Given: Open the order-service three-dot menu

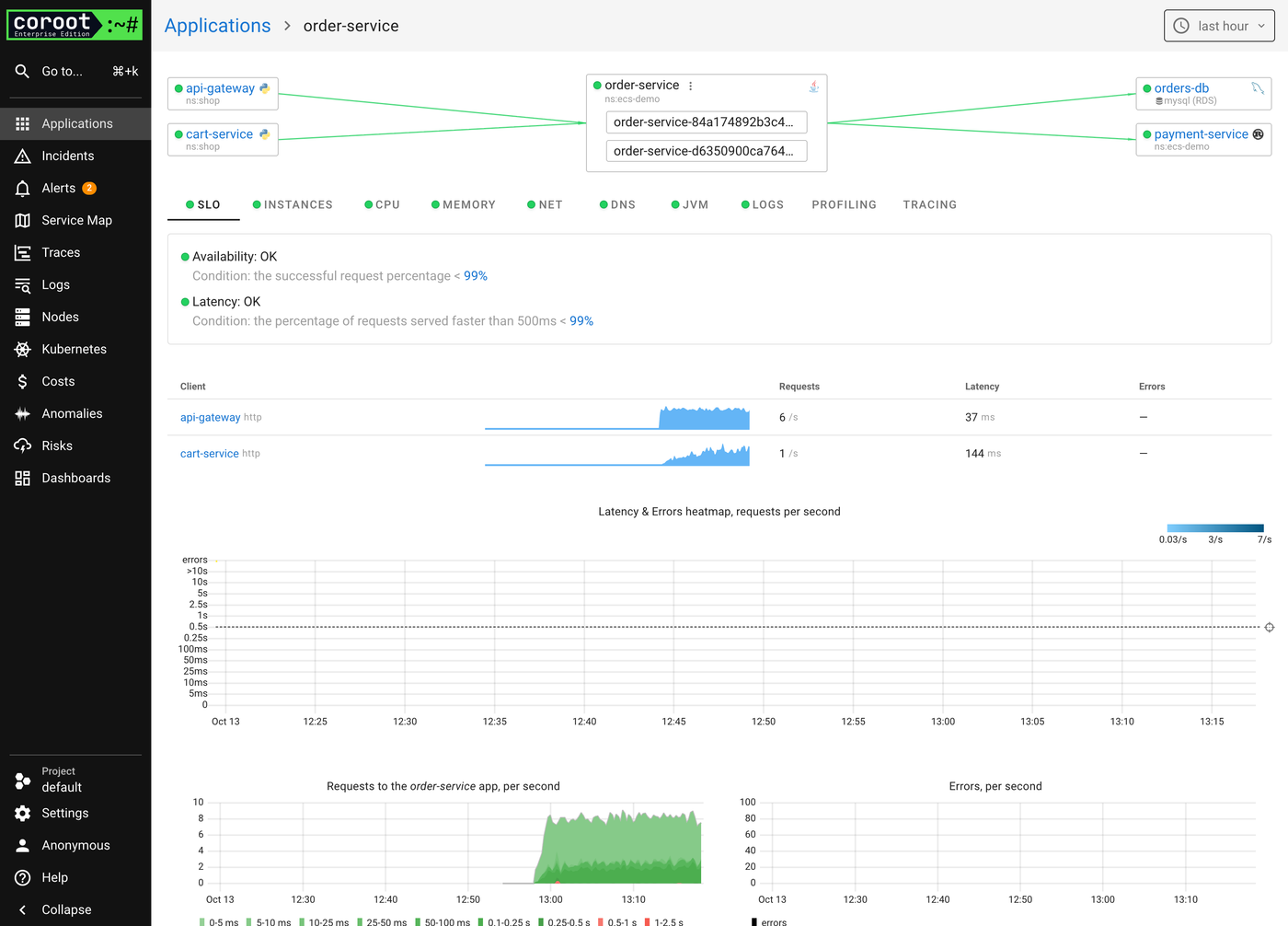Looking at the screenshot, I should (690, 86).
